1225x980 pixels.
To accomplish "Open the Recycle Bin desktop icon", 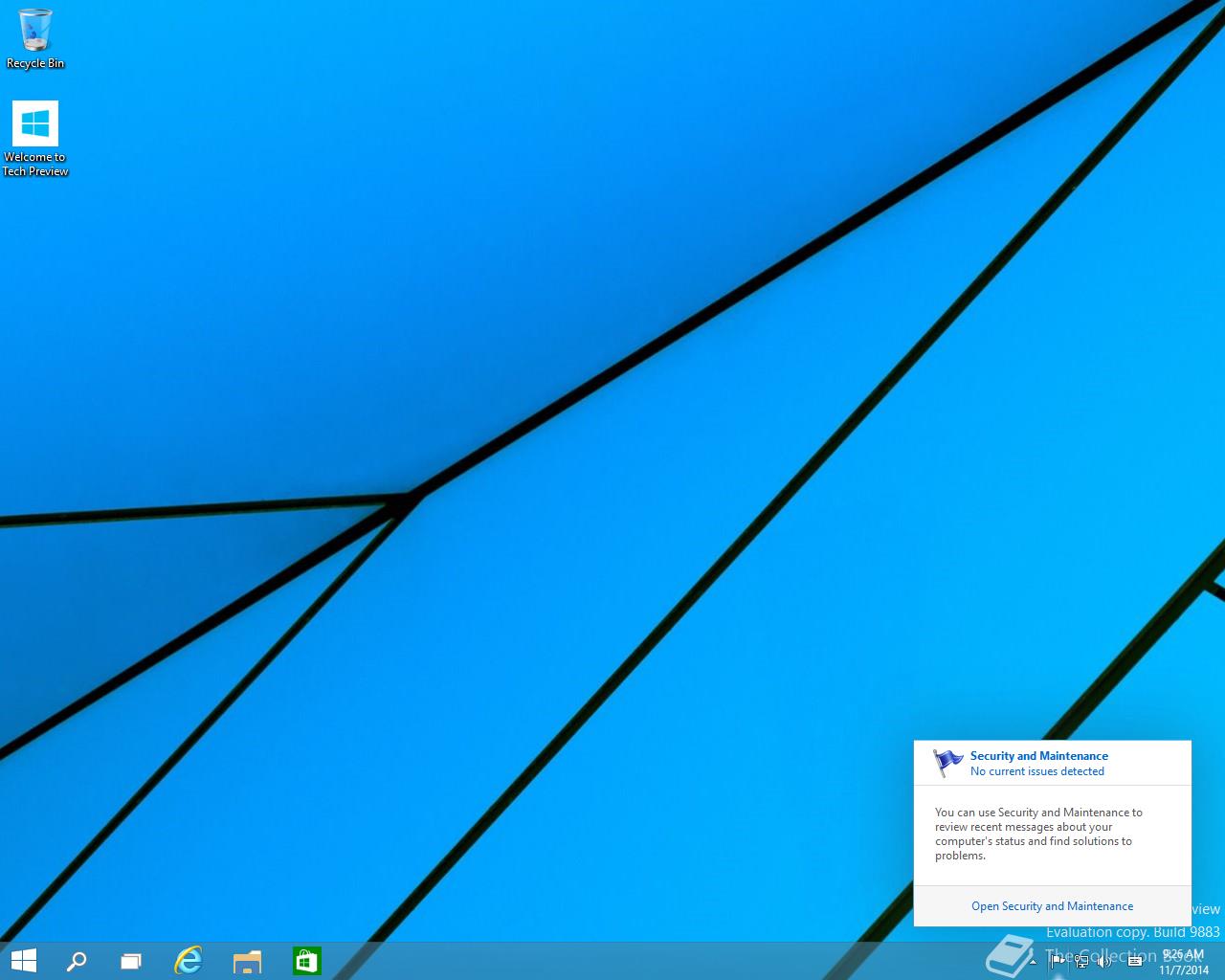I will 35,39.
